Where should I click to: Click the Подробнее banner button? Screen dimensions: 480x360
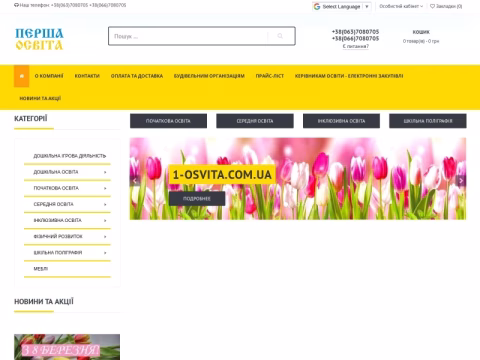tap(197, 199)
